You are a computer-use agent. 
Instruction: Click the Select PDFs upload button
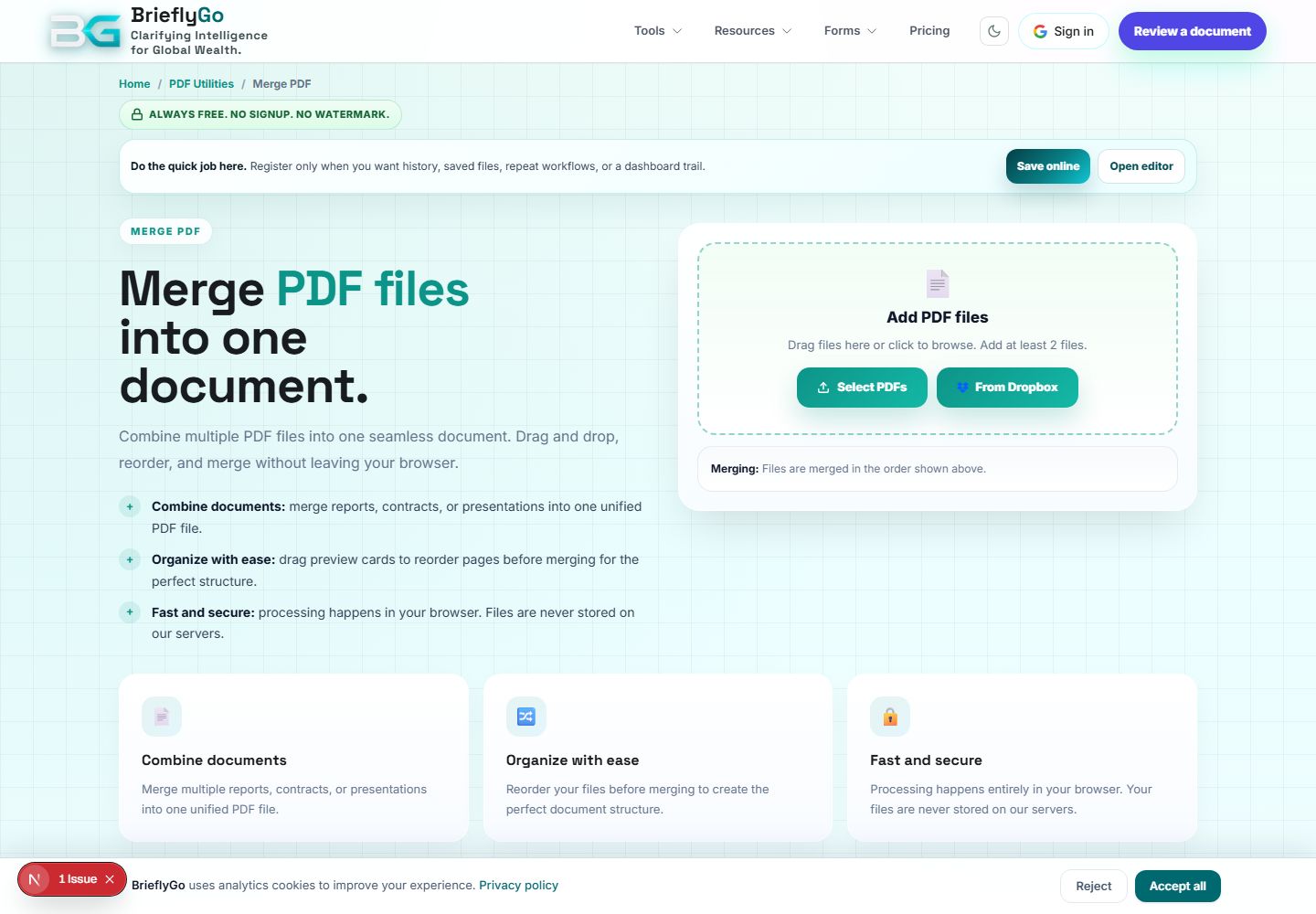tap(862, 388)
